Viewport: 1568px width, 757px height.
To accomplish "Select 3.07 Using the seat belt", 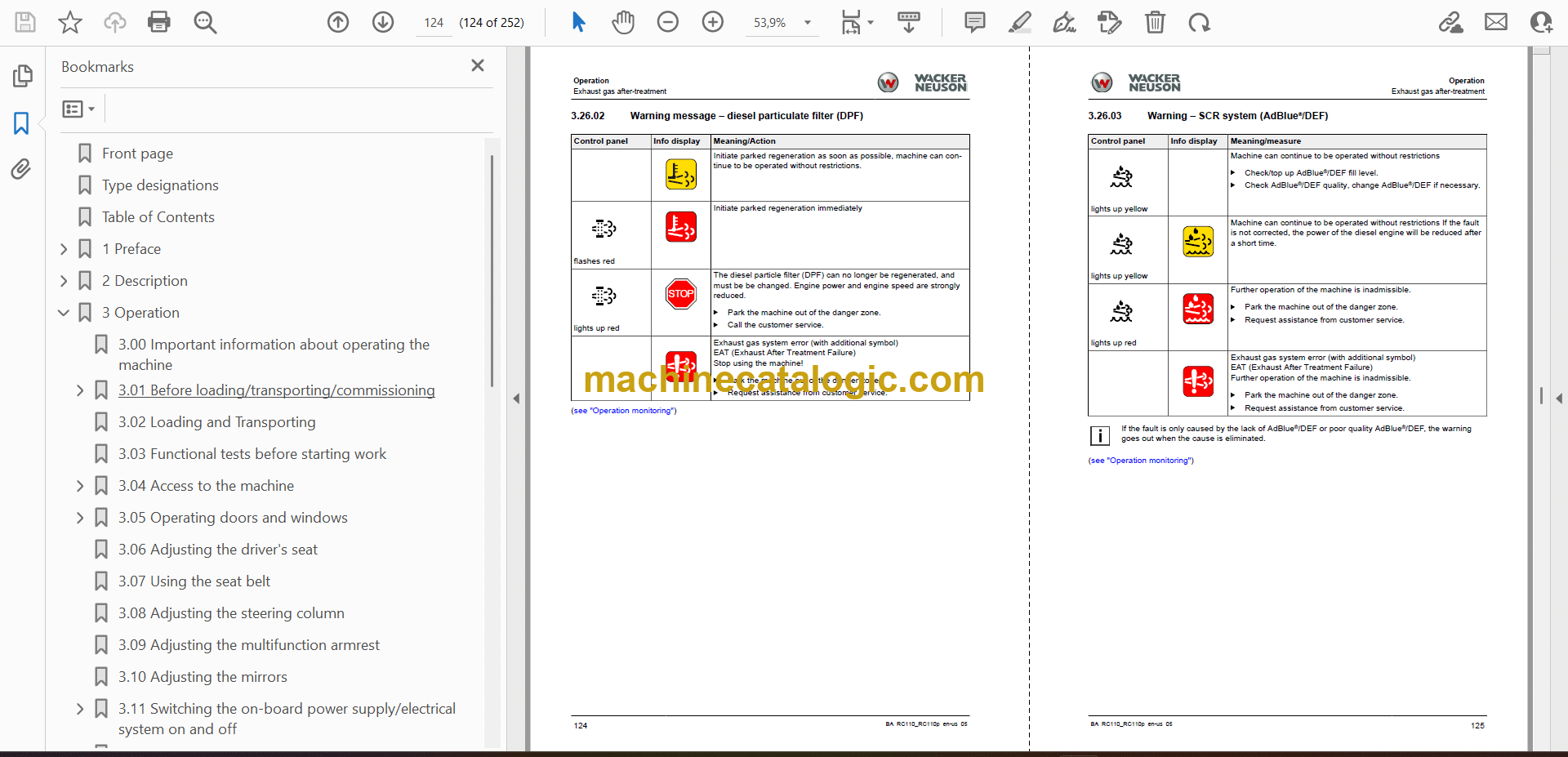I will click(194, 581).
